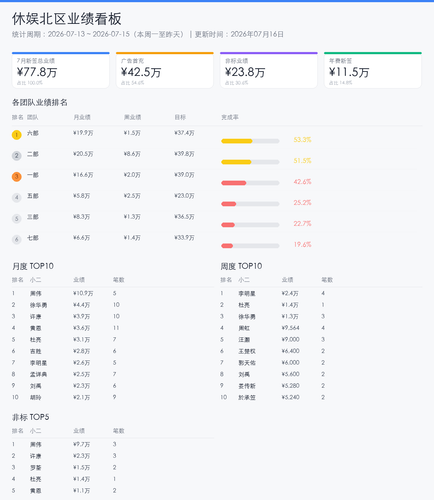Click 三部 monthly value ¥8.3万

82,217
